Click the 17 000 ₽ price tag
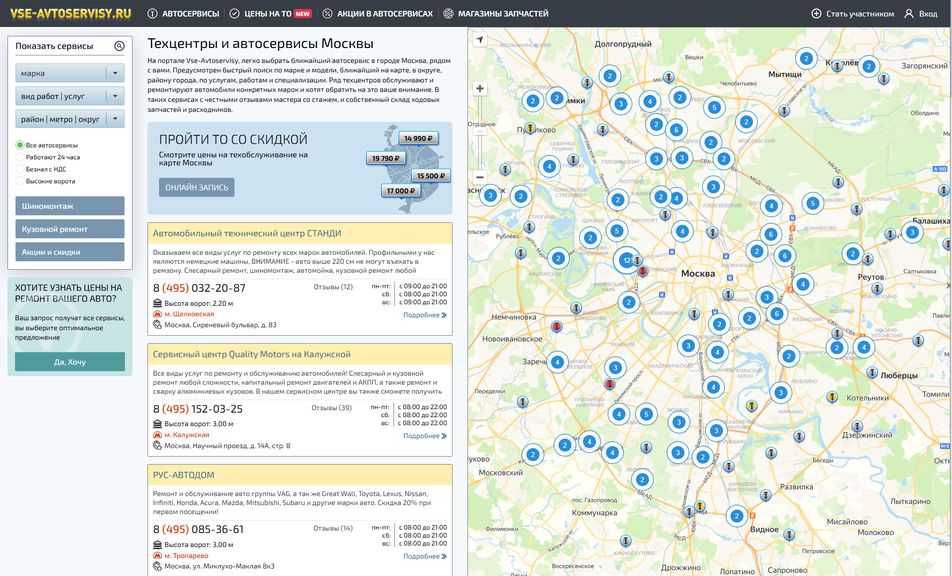Screen dimensions: 952x576 click(401, 191)
